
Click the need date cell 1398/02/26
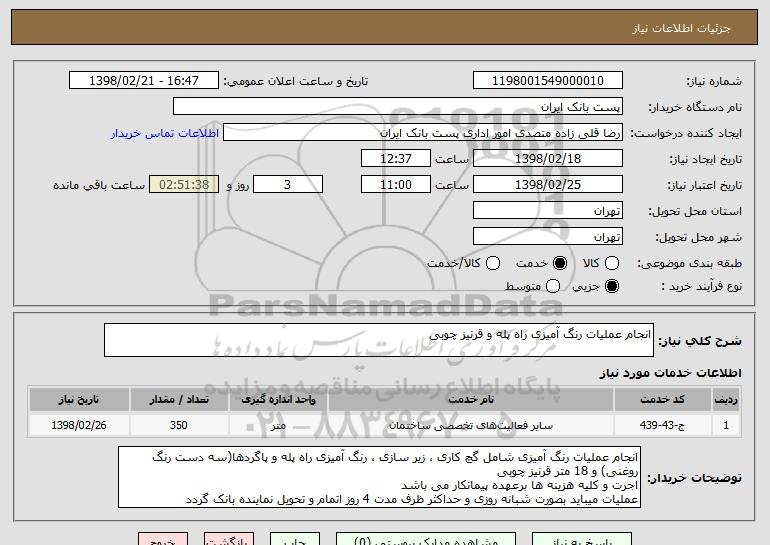(x=79, y=425)
